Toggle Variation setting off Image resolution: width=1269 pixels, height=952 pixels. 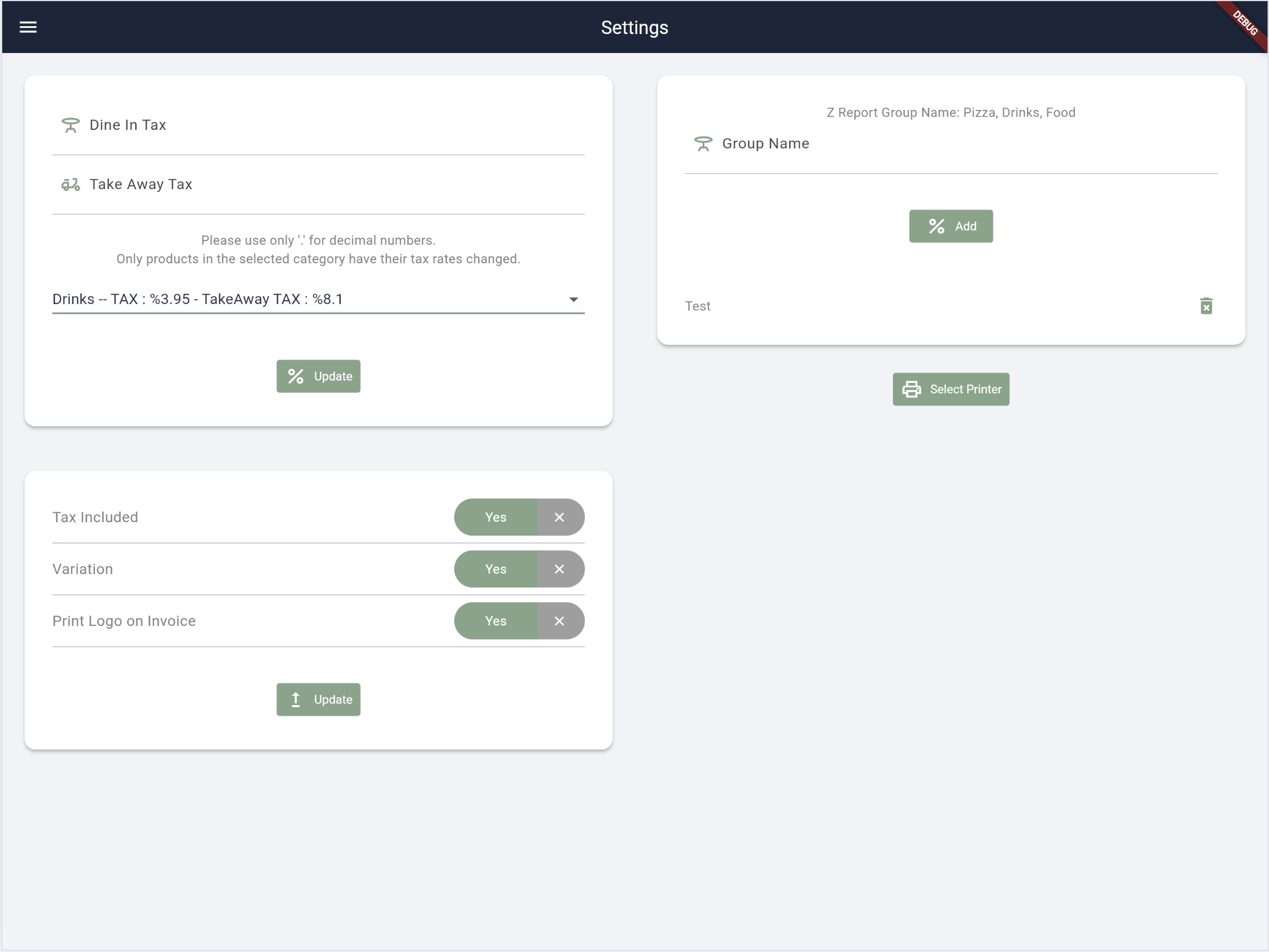coord(560,569)
